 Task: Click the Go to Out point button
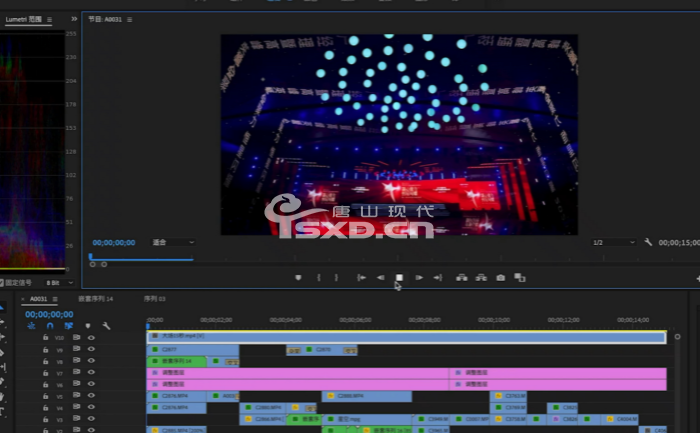438,278
